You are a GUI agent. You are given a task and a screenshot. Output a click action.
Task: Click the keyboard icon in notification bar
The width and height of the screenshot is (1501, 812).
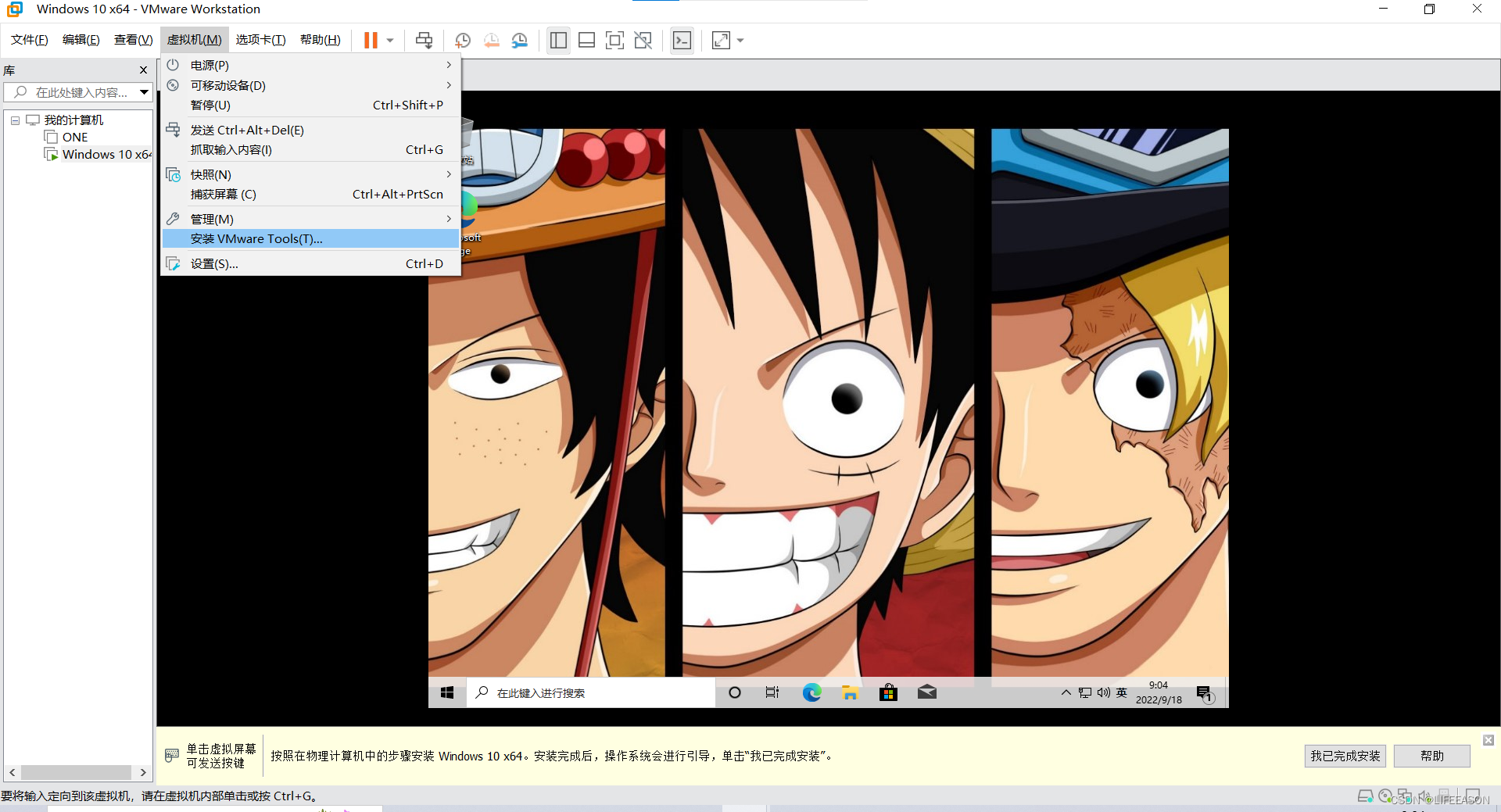172,756
